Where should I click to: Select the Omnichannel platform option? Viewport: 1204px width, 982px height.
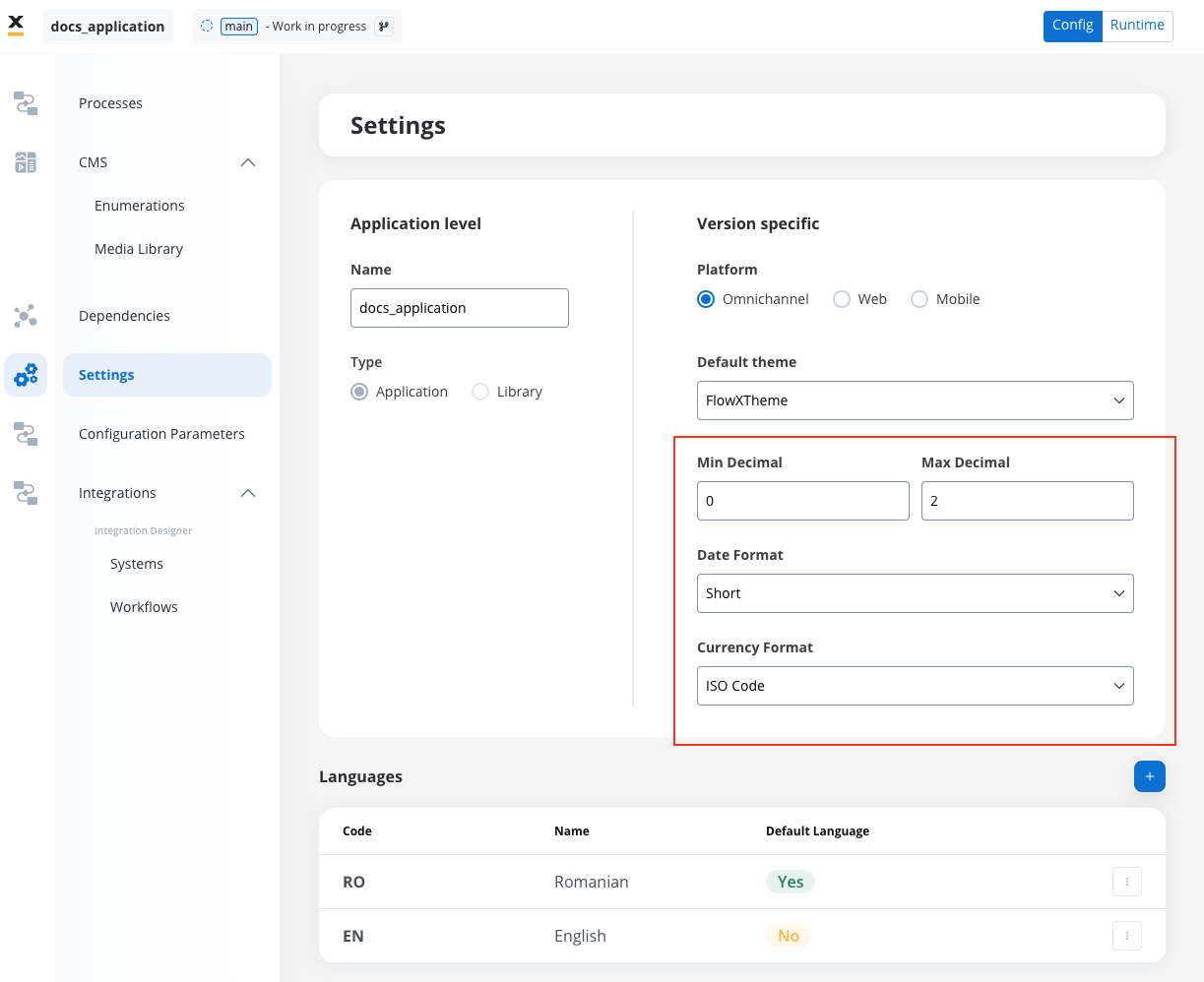pyautogui.click(x=706, y=299)
